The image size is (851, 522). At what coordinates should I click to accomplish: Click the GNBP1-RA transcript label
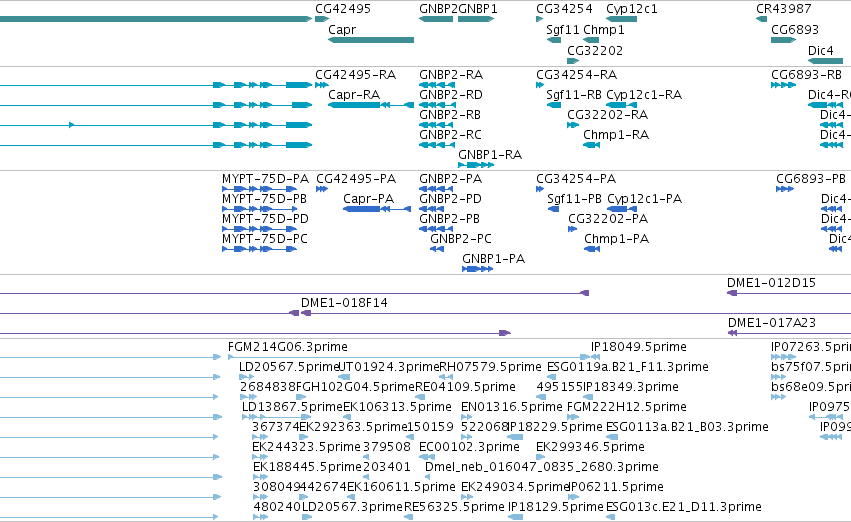(490, 155)
